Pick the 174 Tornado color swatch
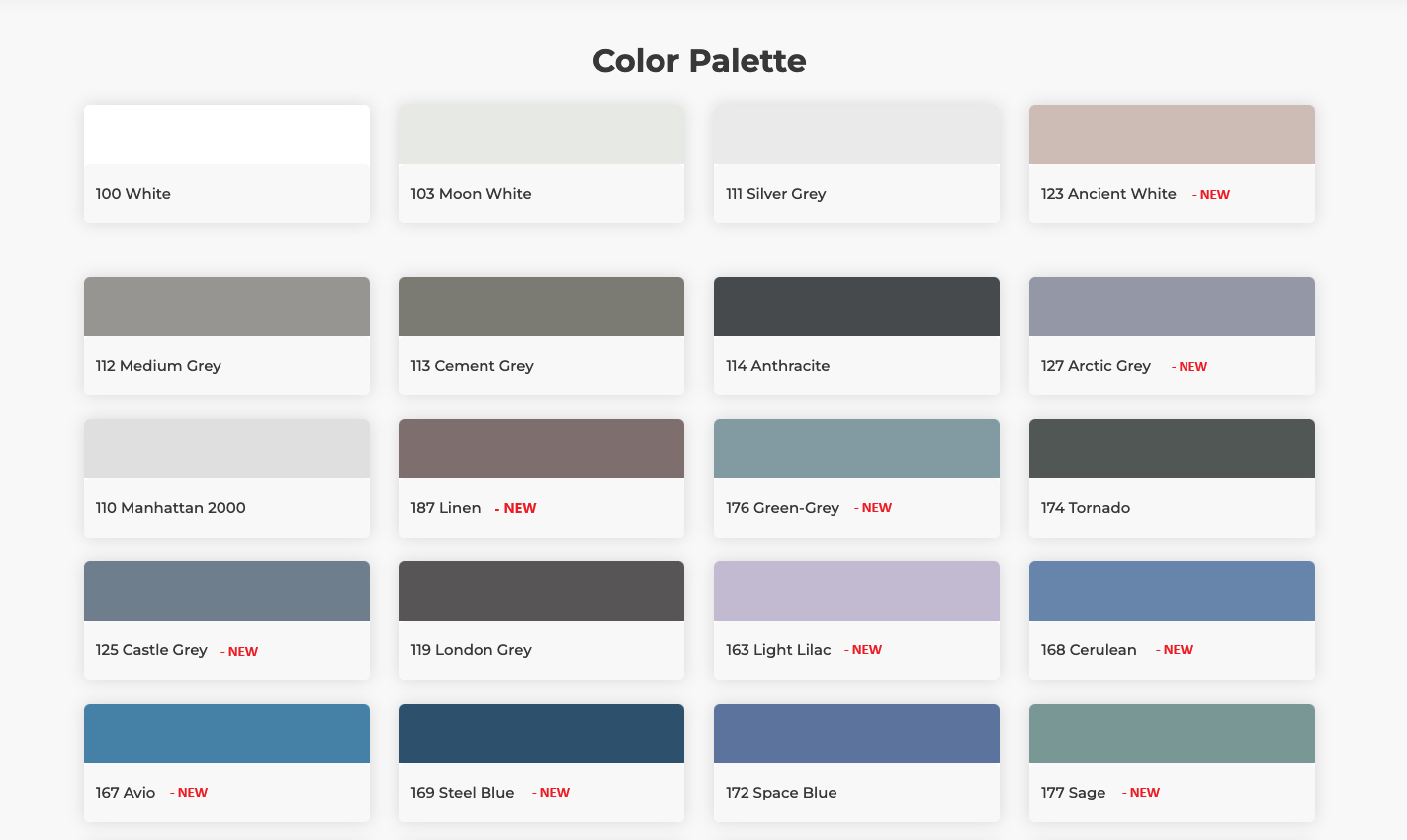Image resolution: width=1407 pixels, height=840 pixels. 1172,450
